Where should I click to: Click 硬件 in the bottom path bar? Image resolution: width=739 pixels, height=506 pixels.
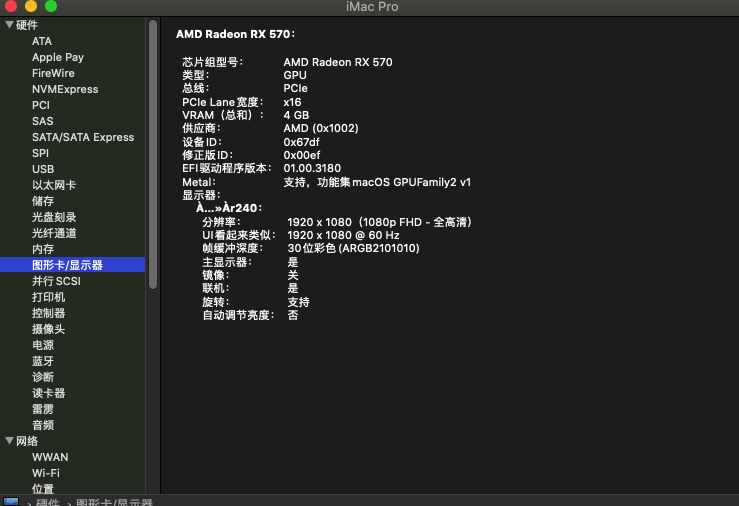48,502
